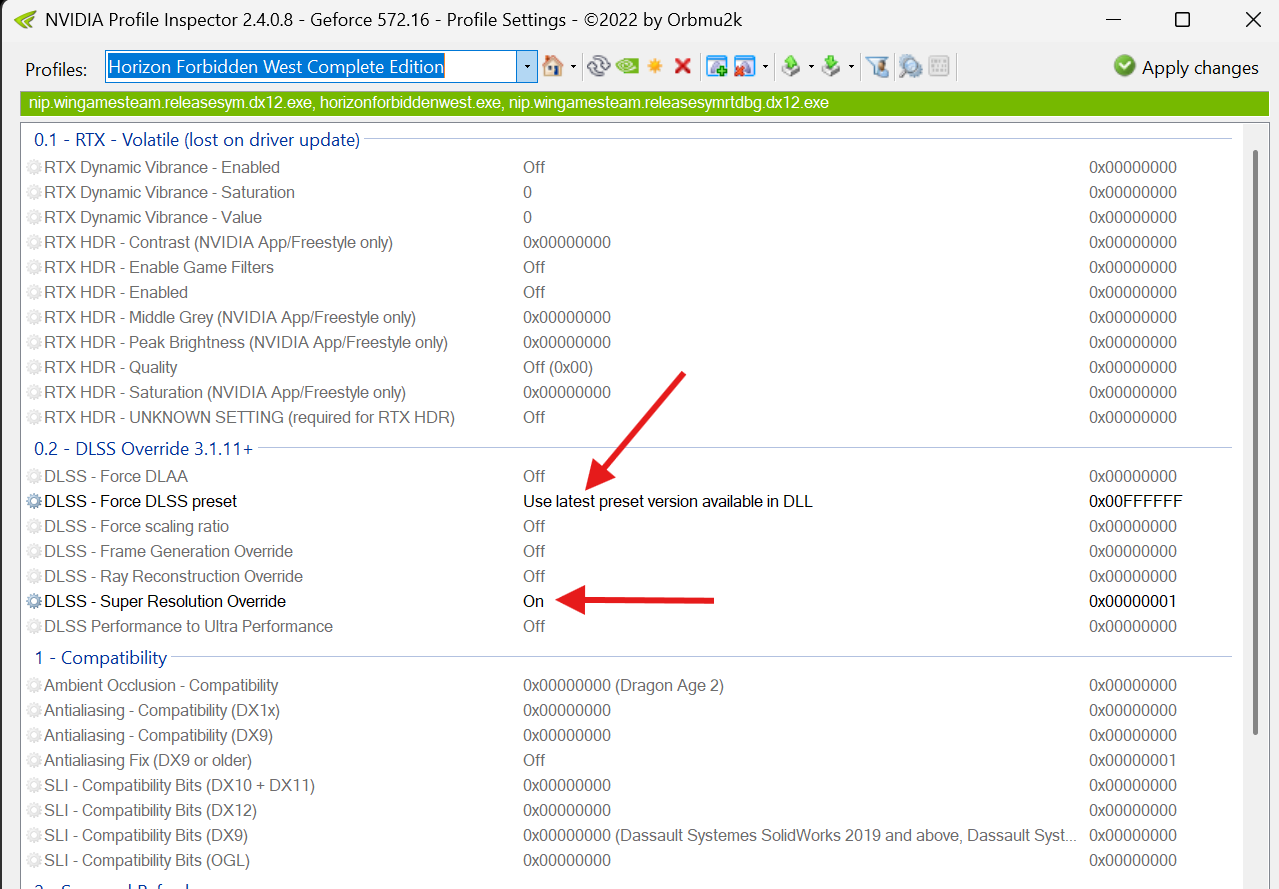Click the 0x00000001 hex value of Super Resolution Override
This screenshot has width=1279, height=889.
(1133, 601)
